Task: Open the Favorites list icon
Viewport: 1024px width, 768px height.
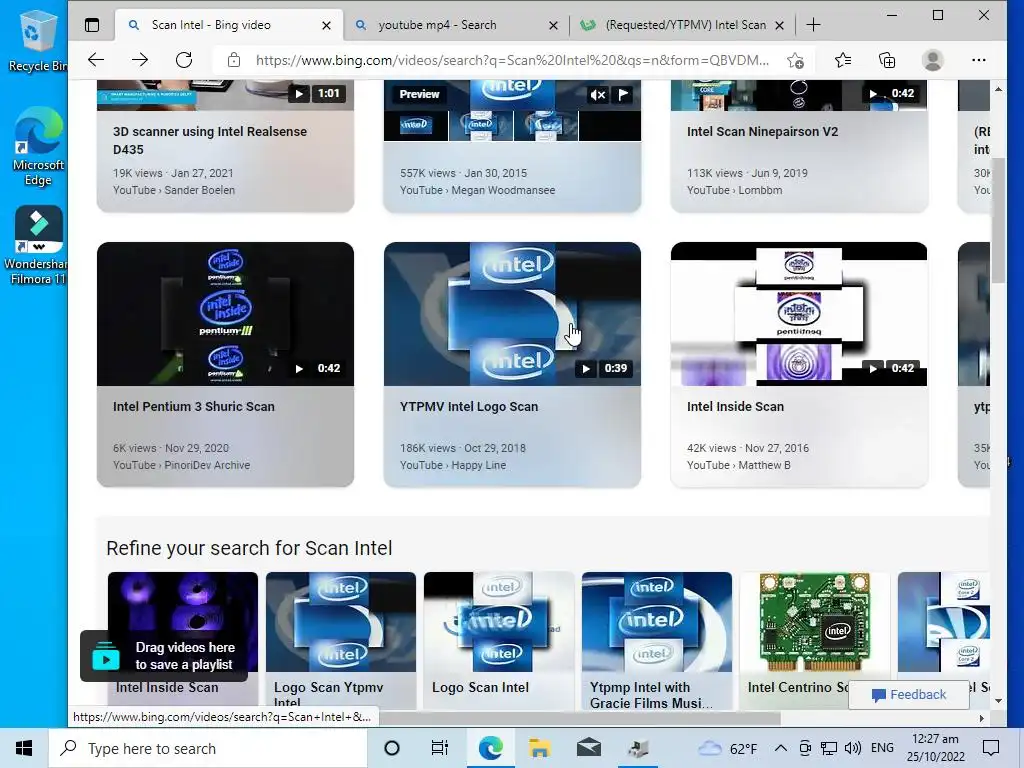Action: click(x=843, y=60)
